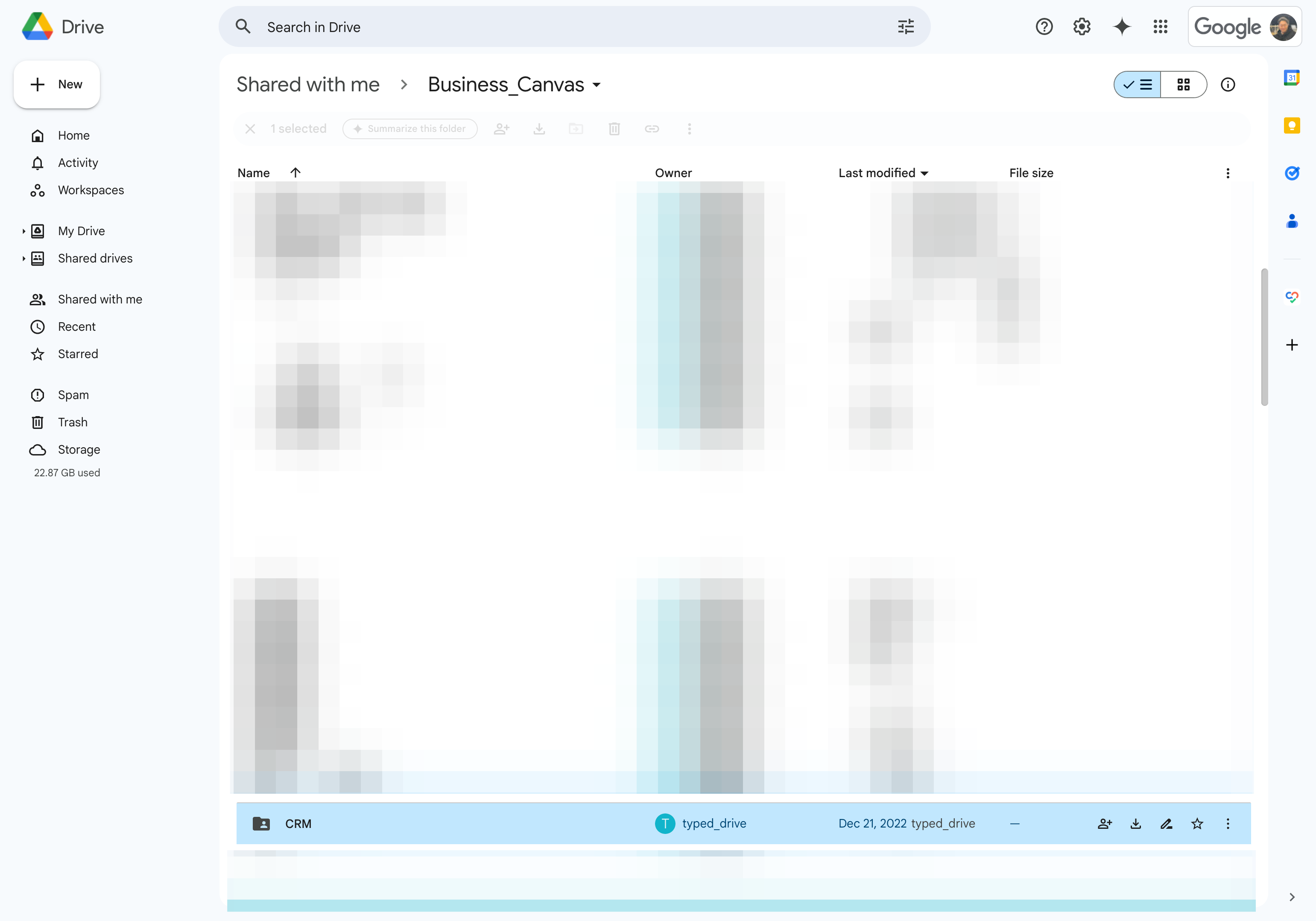The width and height of the screenshot is (1316, 921).
Task: Click the file list vertical scrollbar
Action: click(x=1264, y=337)
